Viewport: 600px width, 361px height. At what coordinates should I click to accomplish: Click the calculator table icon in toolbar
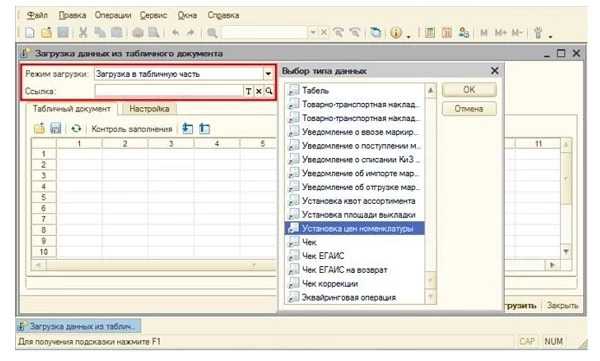(x=430, y=33)
